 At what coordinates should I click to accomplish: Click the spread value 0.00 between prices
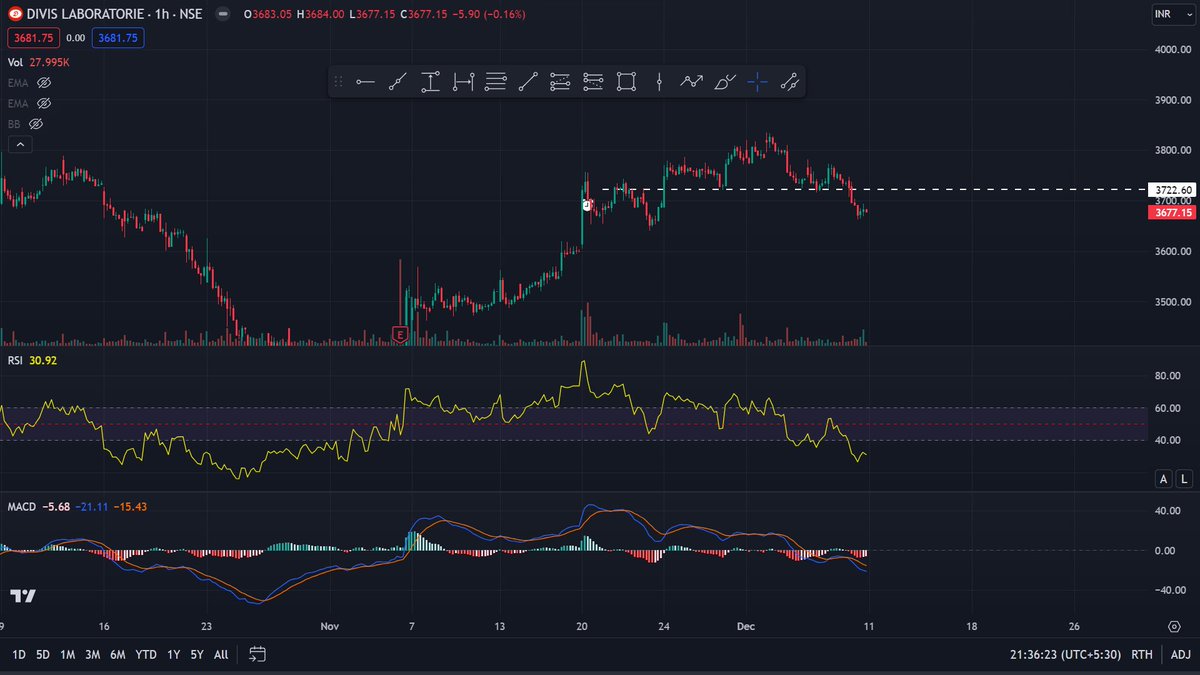click(76, 38)
